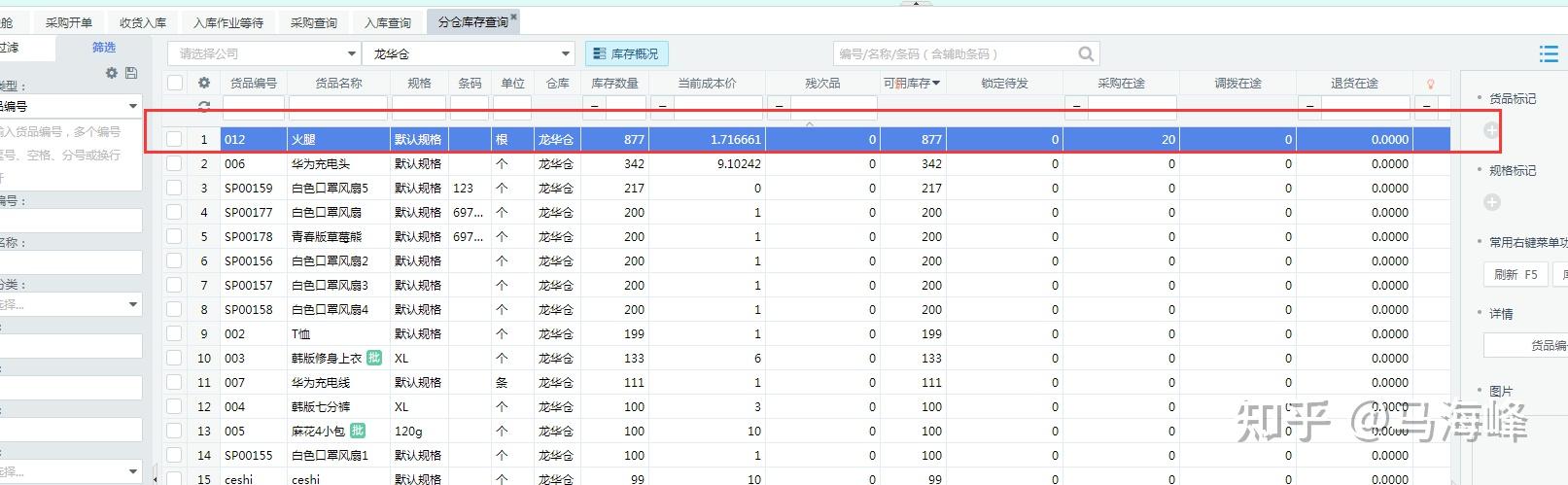Open the 退货在途 filter operator selector

pyautogui.click(x=1309, y=106)
